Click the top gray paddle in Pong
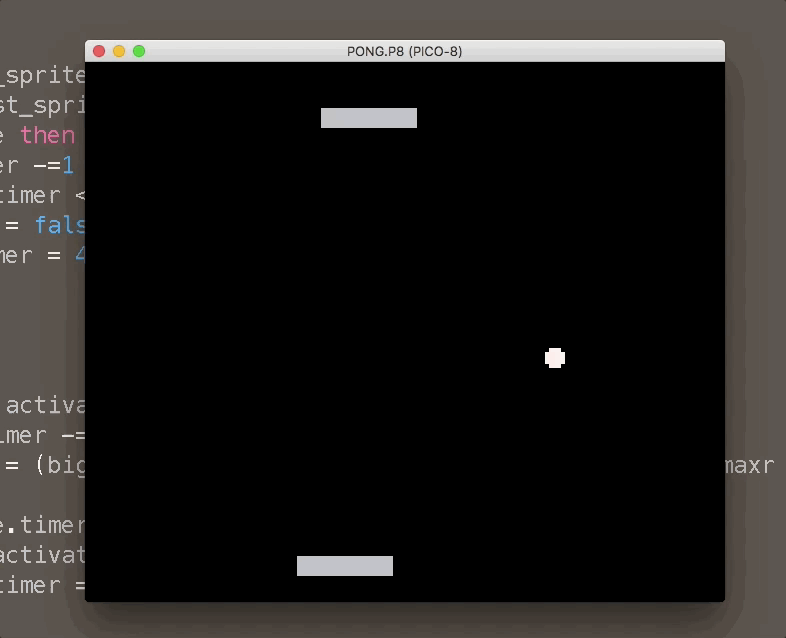Screen dimensions: 786x638 [369, 118]
